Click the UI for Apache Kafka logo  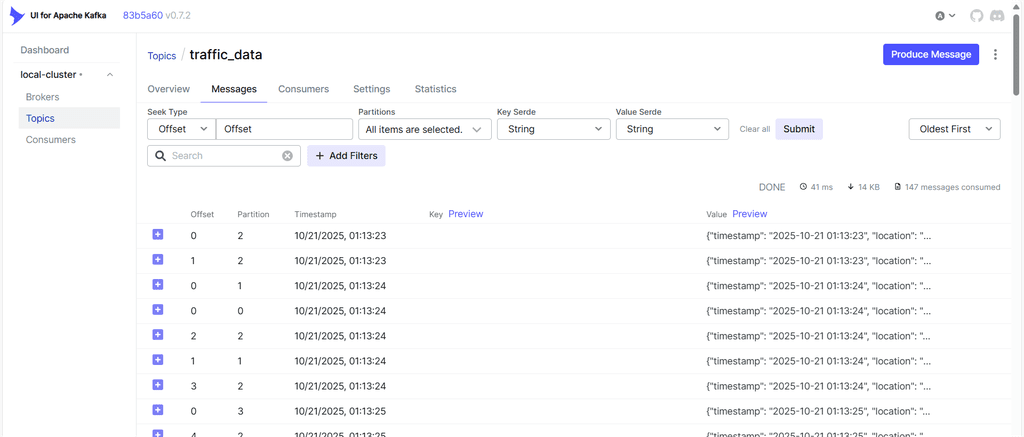(x=17, y=16)
